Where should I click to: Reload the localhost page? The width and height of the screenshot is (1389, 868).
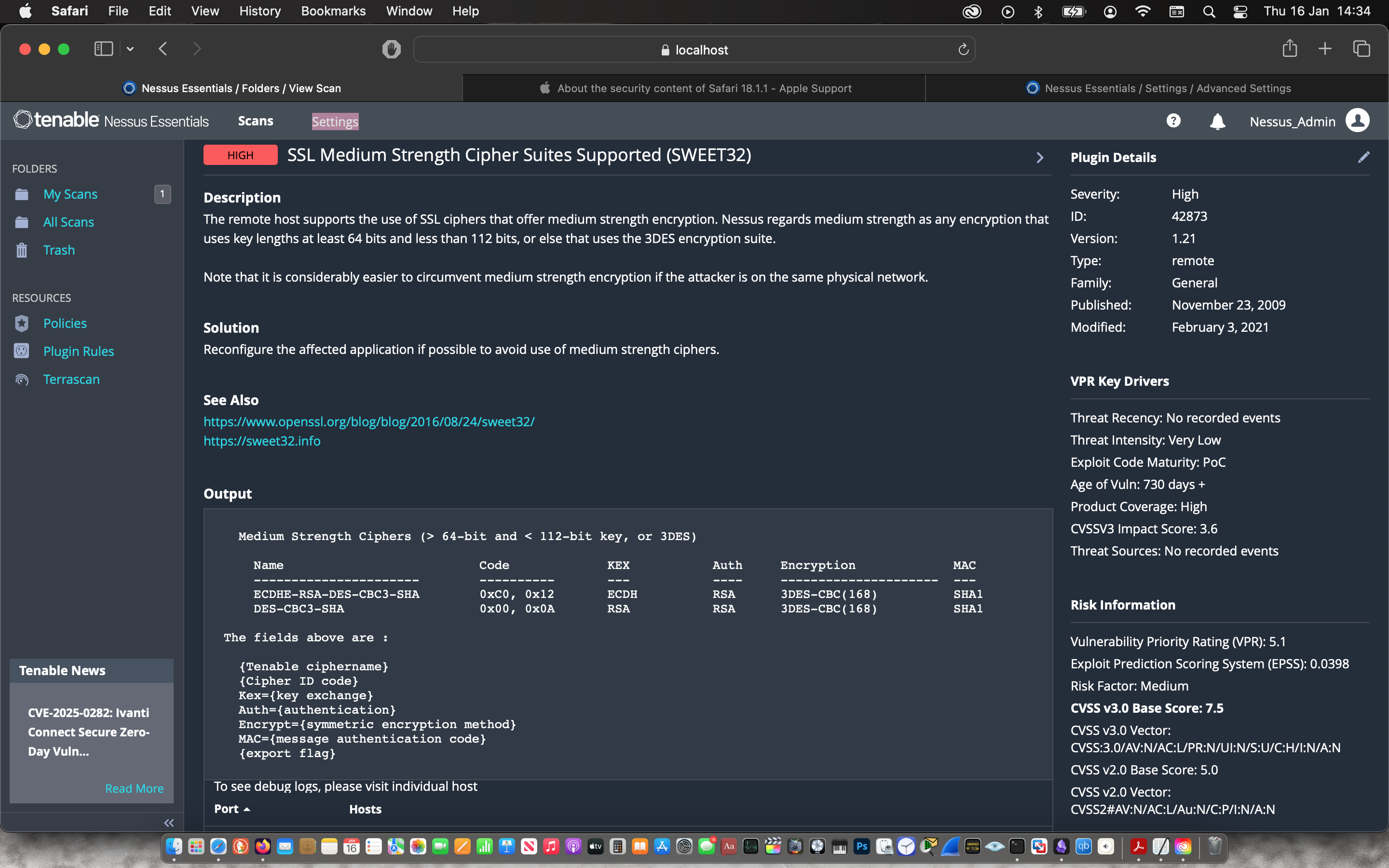pyautogui.click(x=963, y=50)
